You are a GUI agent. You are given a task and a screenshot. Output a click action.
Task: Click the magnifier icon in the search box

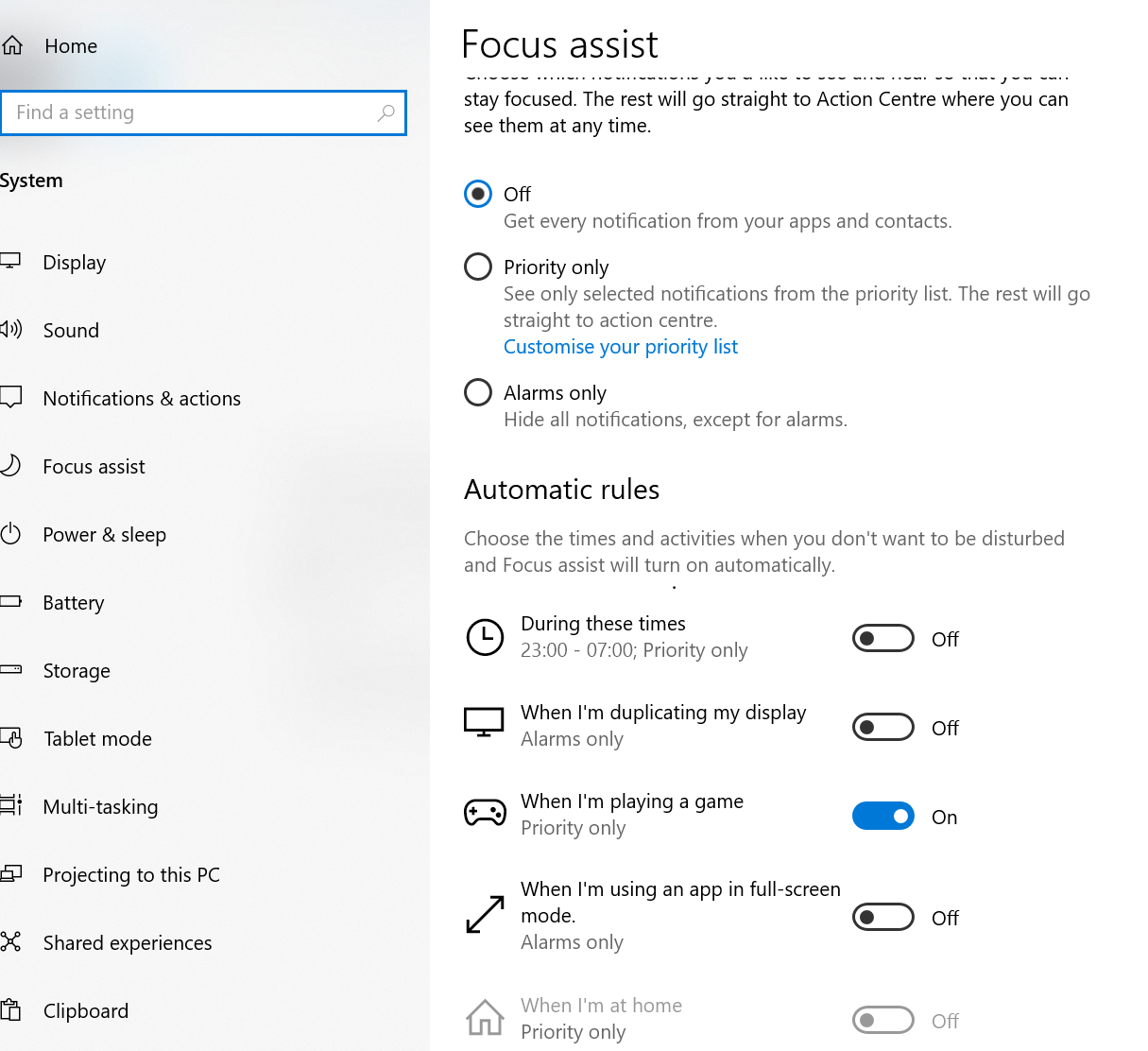pyautogui.click(x=386, y=112)
